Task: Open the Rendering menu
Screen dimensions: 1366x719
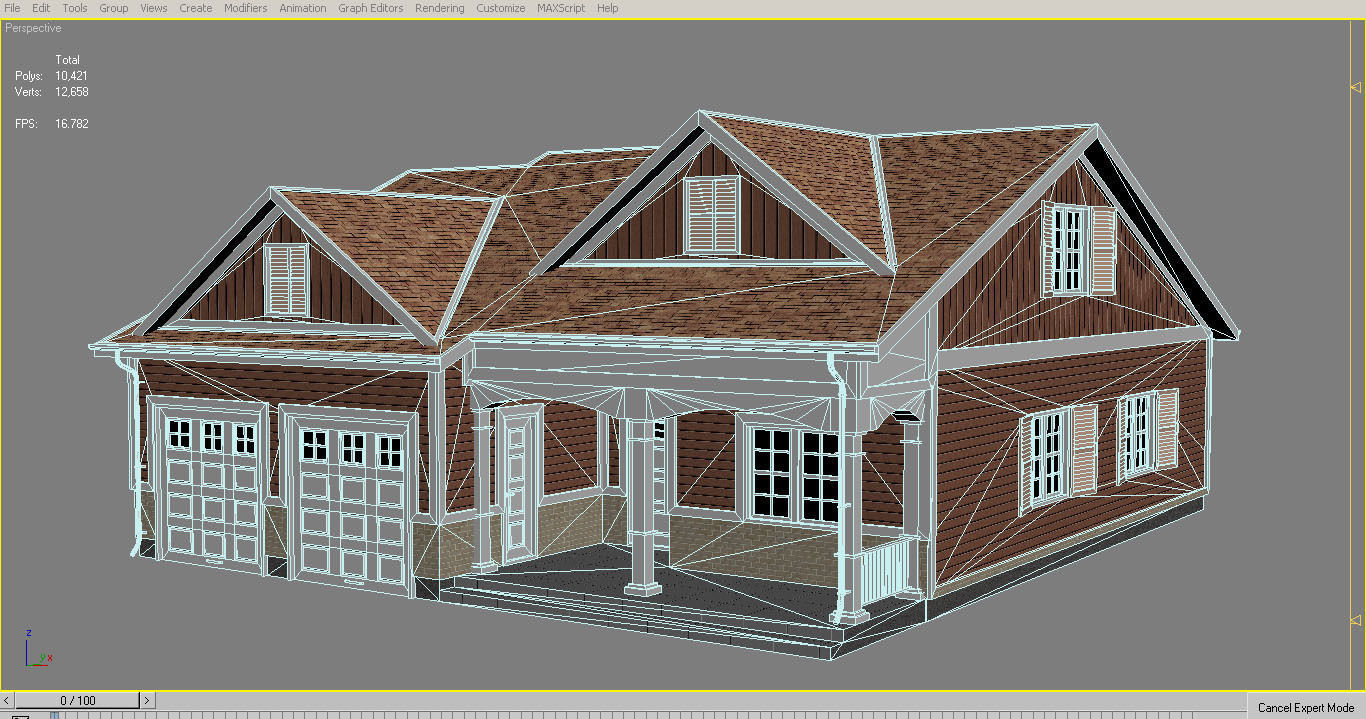Action: click(440, 8)
